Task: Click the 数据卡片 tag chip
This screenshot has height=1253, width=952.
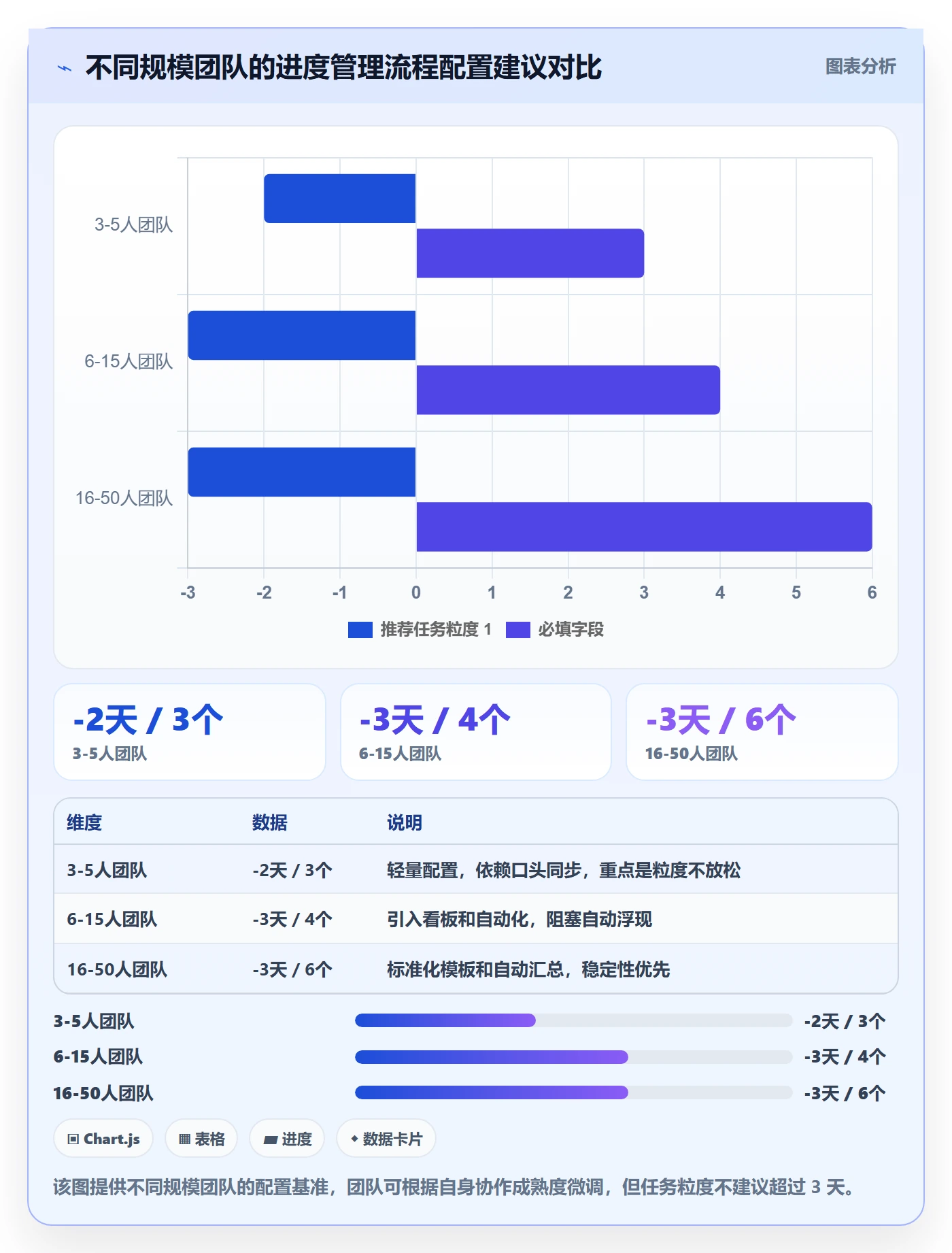Action: click(386, 1139)
